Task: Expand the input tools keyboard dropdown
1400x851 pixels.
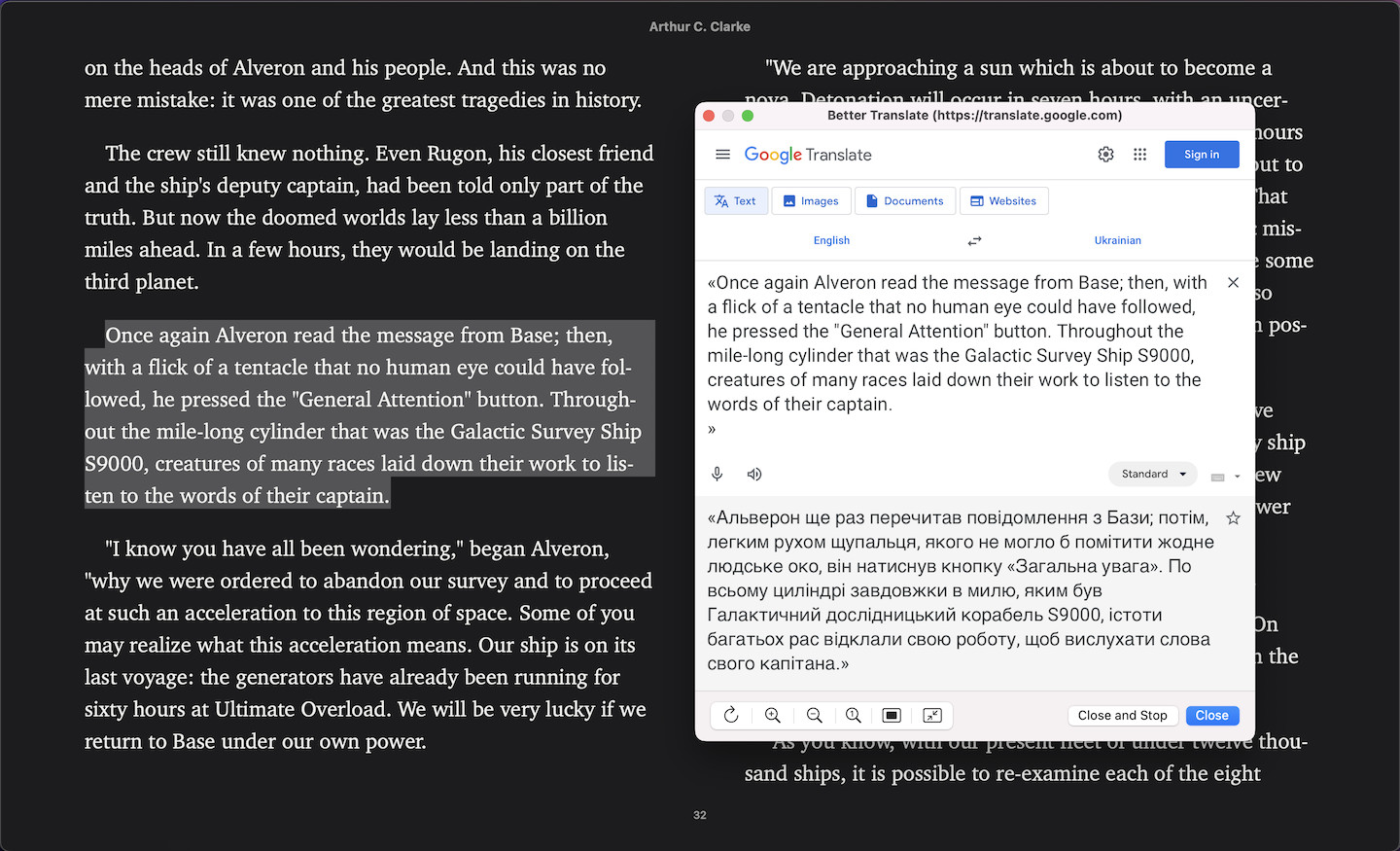Action: click(1237, 477)
